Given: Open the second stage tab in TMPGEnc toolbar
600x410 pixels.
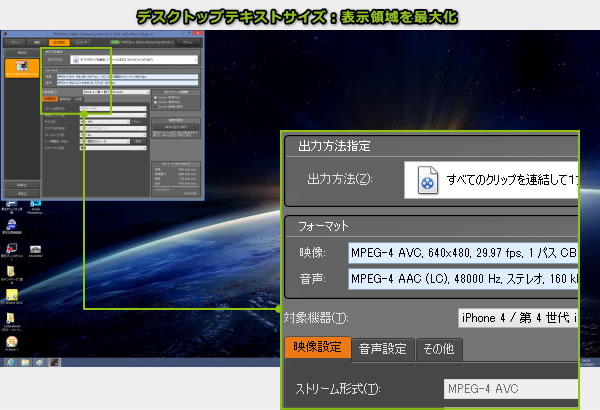Looking at the screenshot, I should click(37, 42).
